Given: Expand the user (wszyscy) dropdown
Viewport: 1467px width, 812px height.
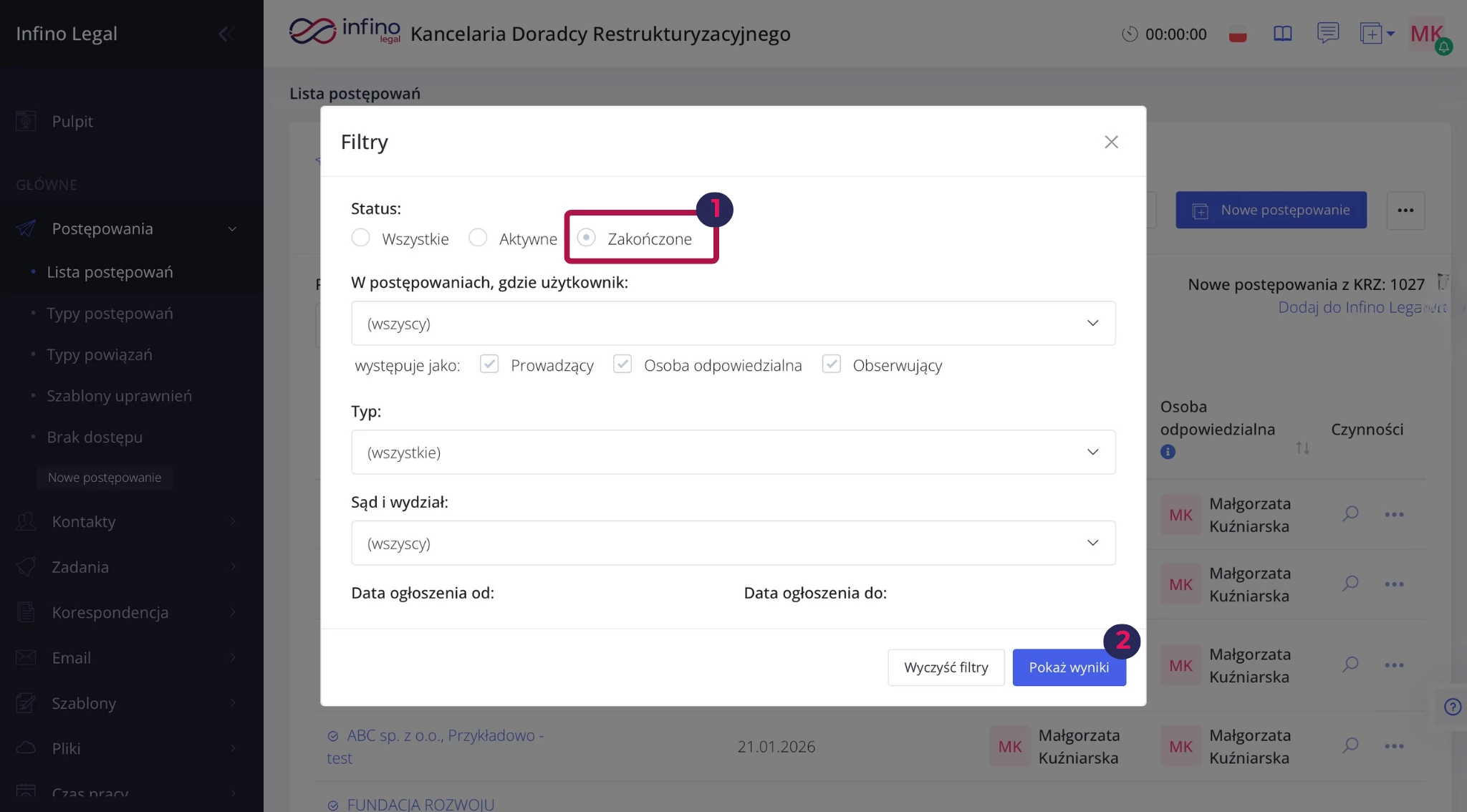Looking at the screenshot, I should click(x=733, y=323).
